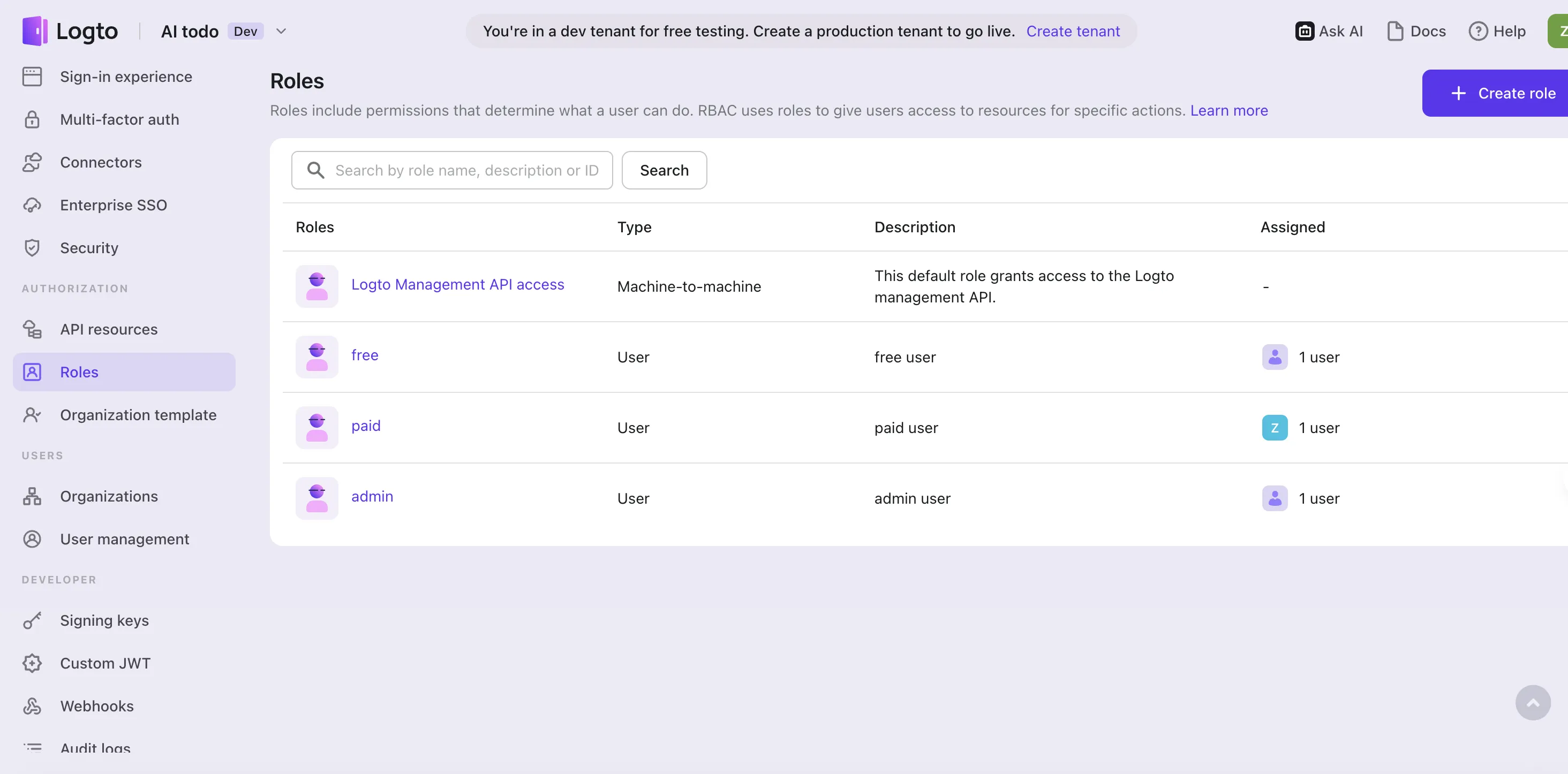The height and width of the screenshot is (774, 1568).
Task: Open the Ask AI assistant icon
Action: coord(1304,31)
